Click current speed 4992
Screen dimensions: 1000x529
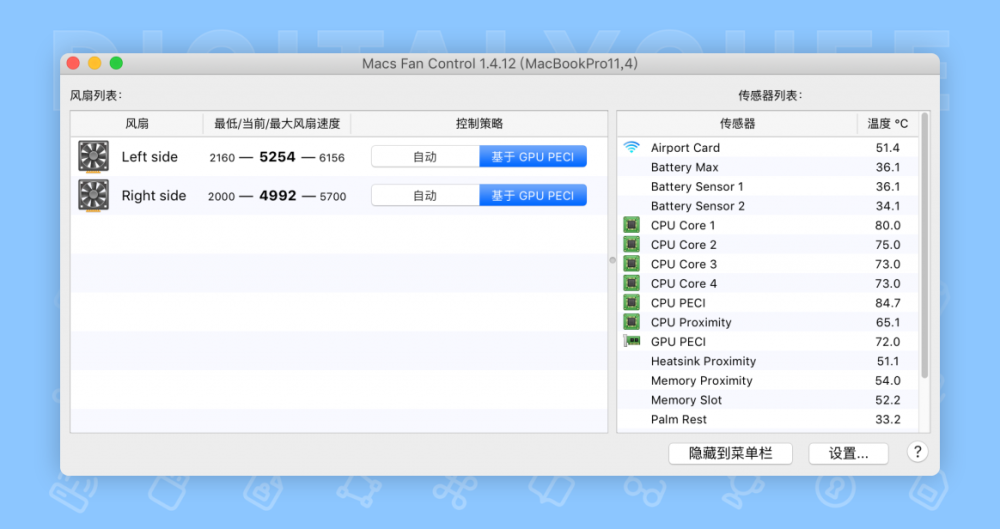277,196
